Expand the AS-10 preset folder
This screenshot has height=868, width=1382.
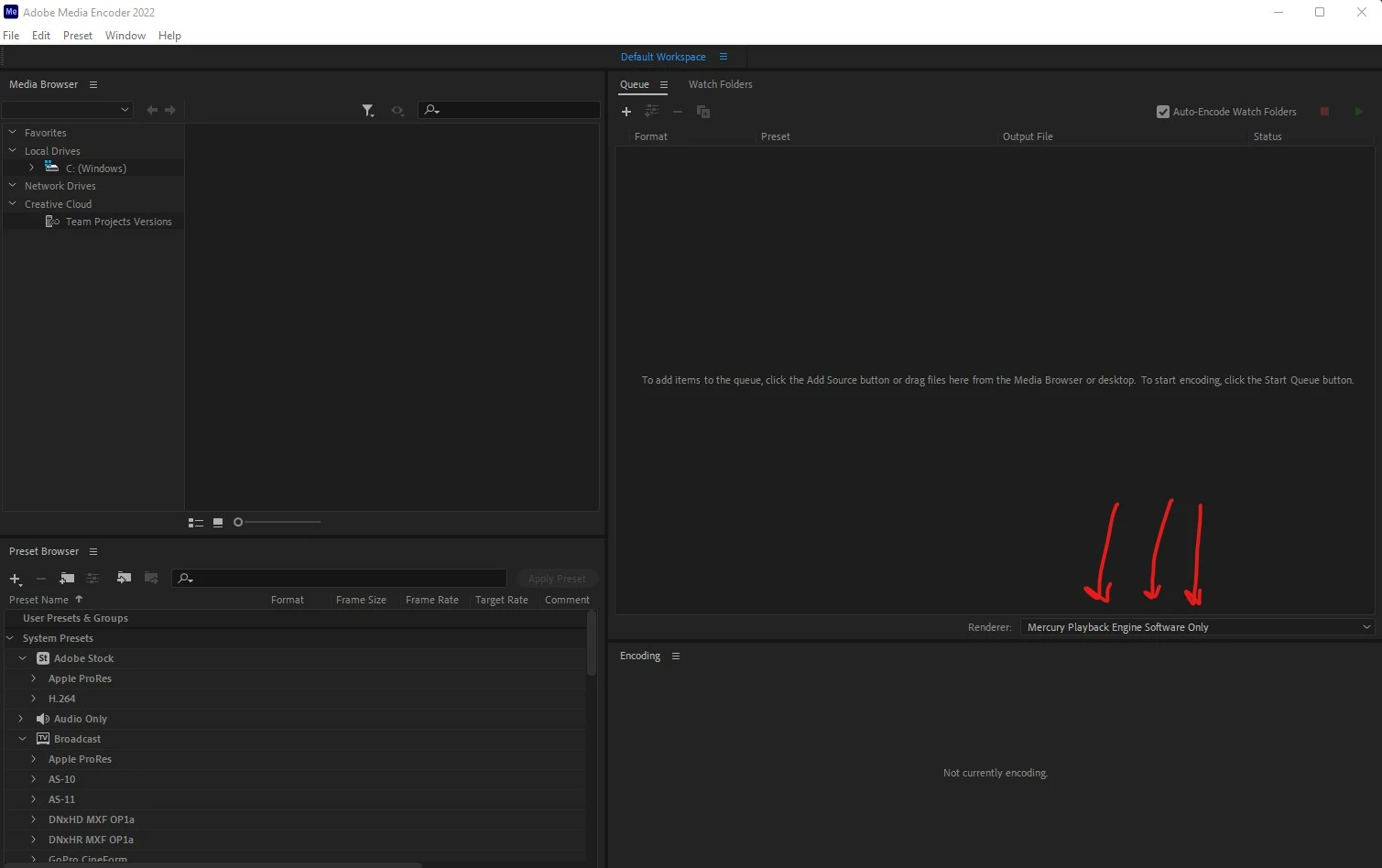click(34, 779)
